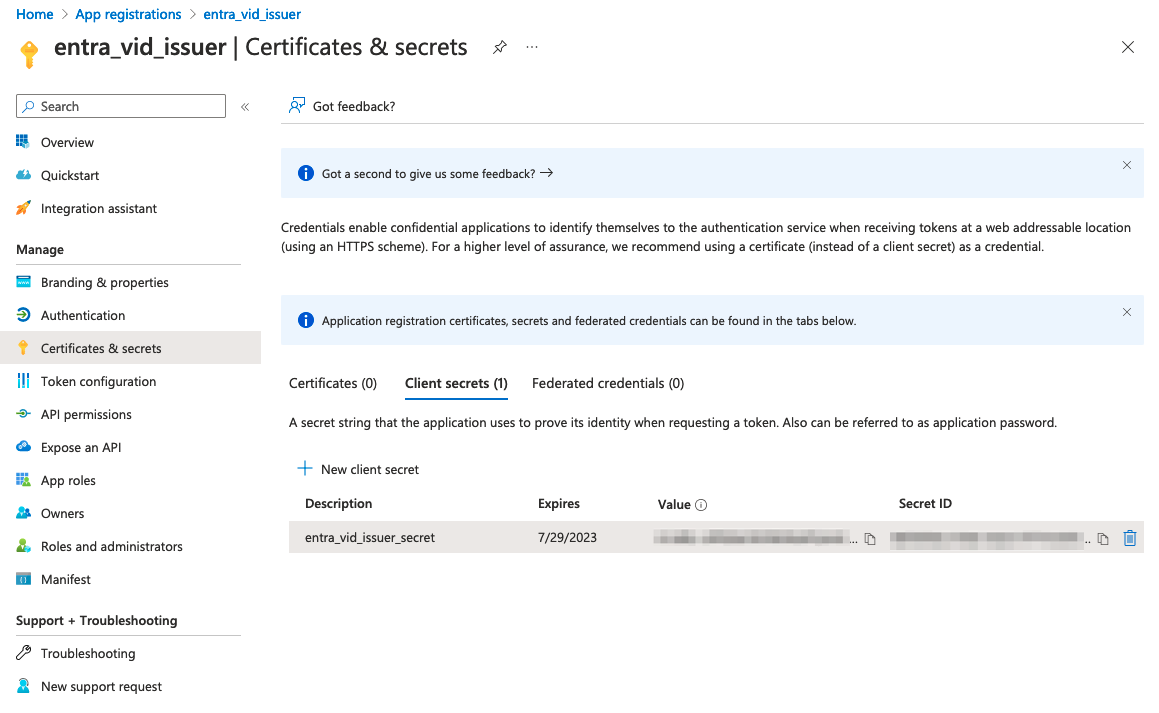Open the Got feedback? link

(342, 106)
